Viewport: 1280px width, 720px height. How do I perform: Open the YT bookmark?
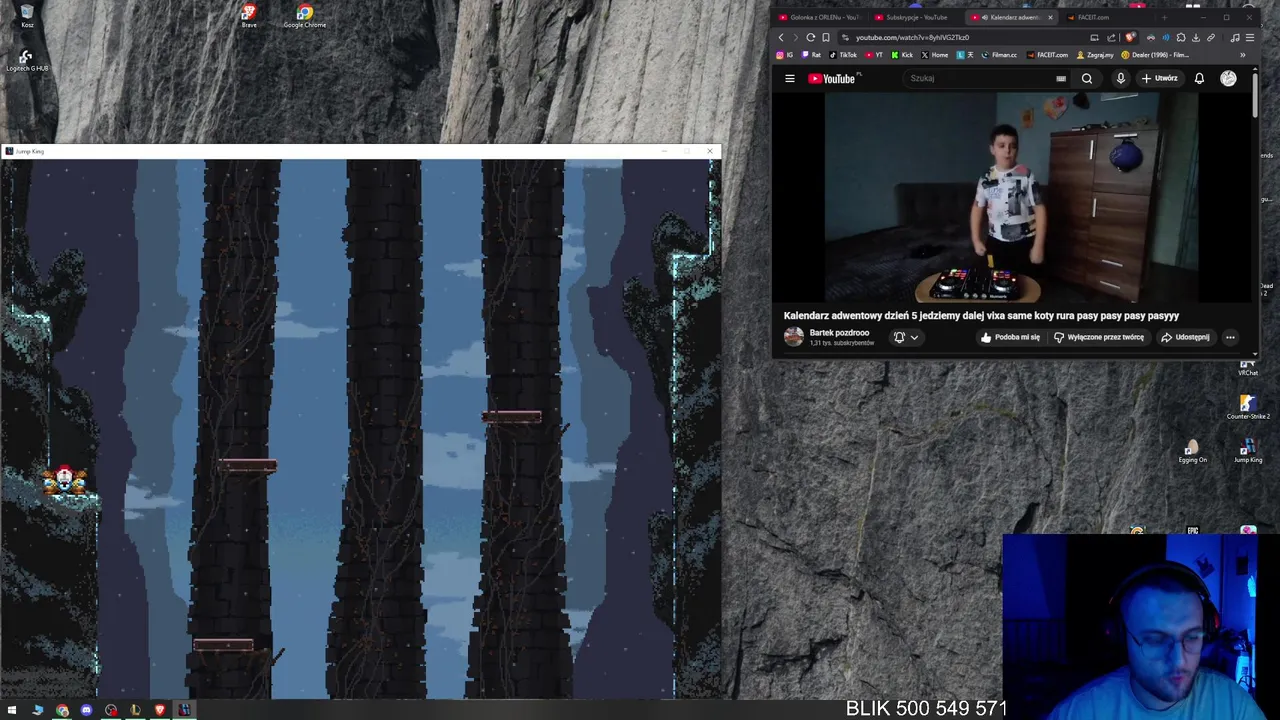click(874, 55)
